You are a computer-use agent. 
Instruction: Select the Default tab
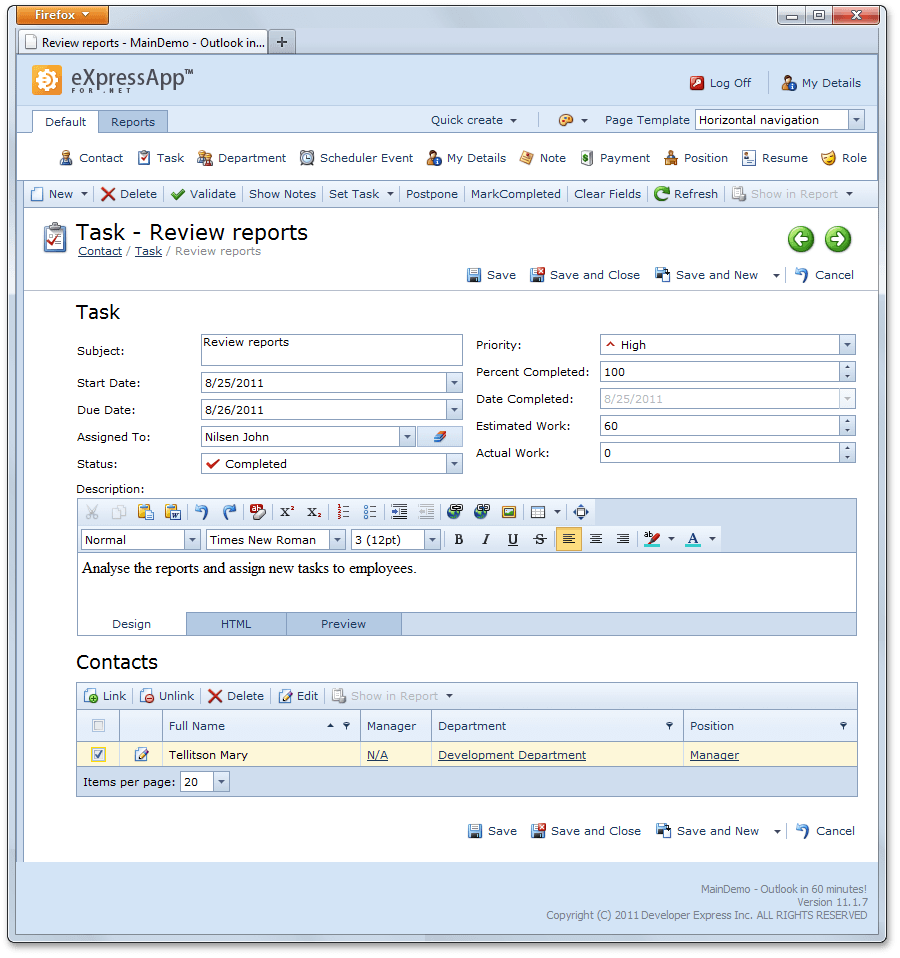tap(65, 122)
